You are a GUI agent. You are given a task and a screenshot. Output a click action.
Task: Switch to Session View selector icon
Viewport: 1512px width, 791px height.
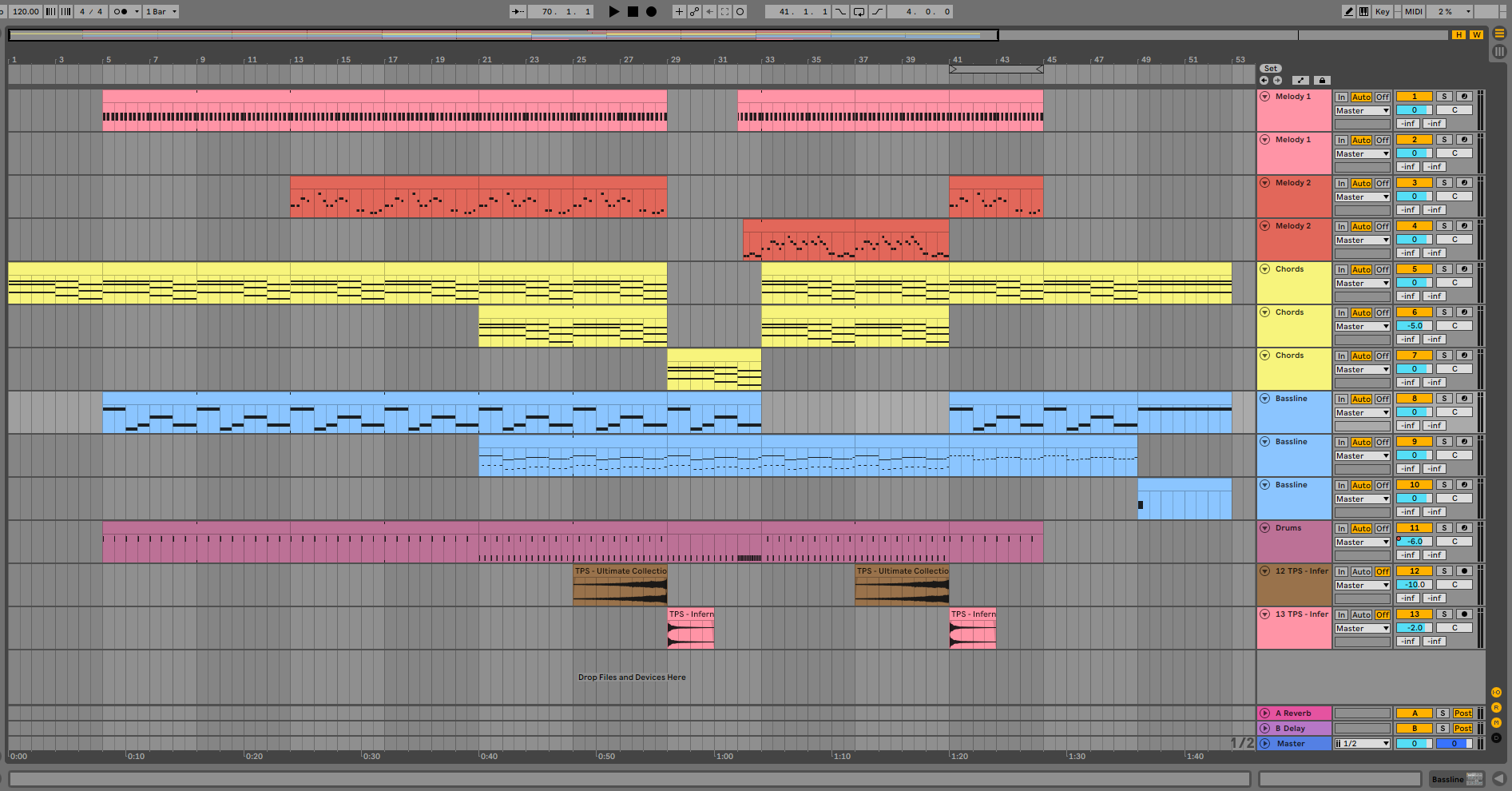point(1499,51)
